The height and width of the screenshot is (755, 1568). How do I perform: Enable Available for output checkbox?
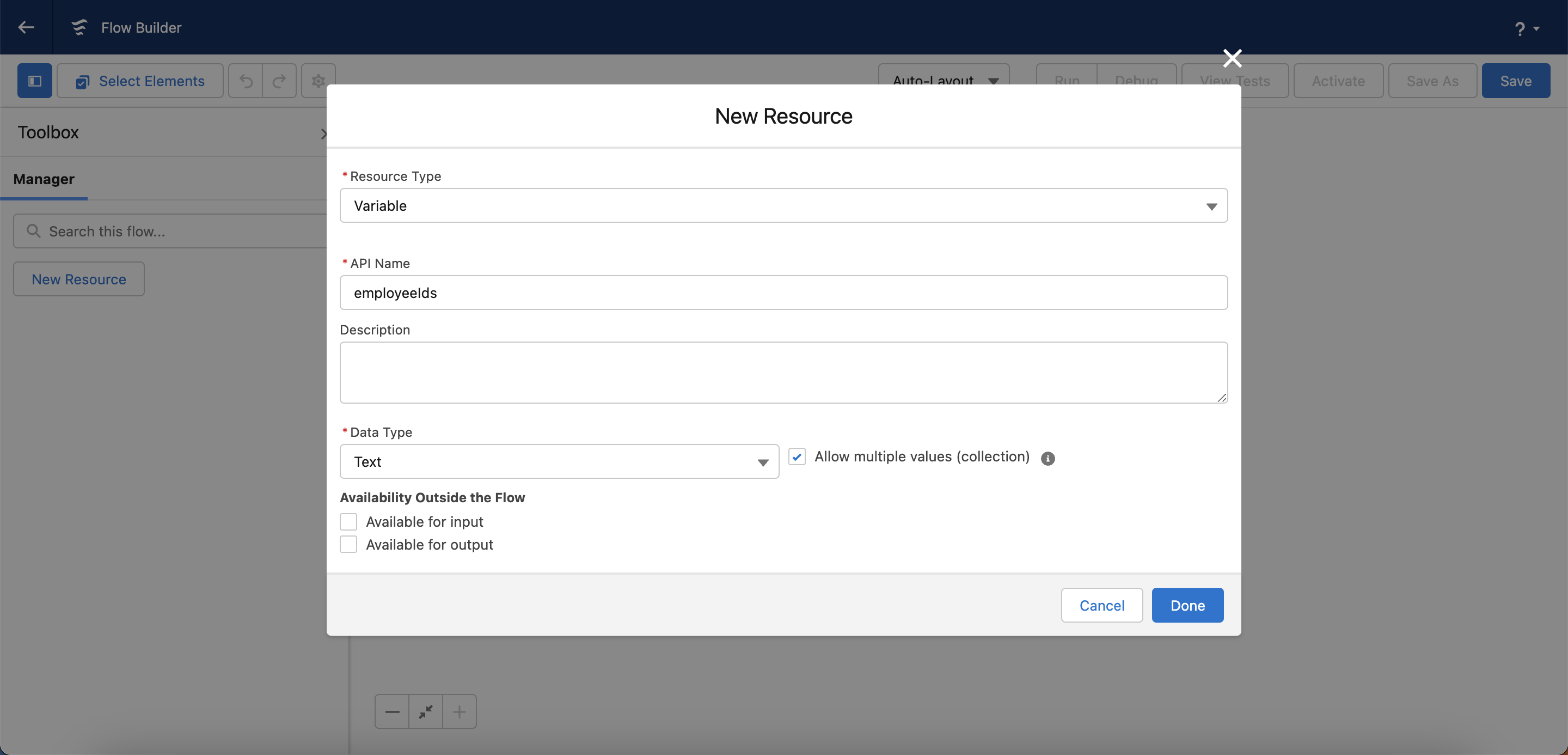click(x=348, y=544)
